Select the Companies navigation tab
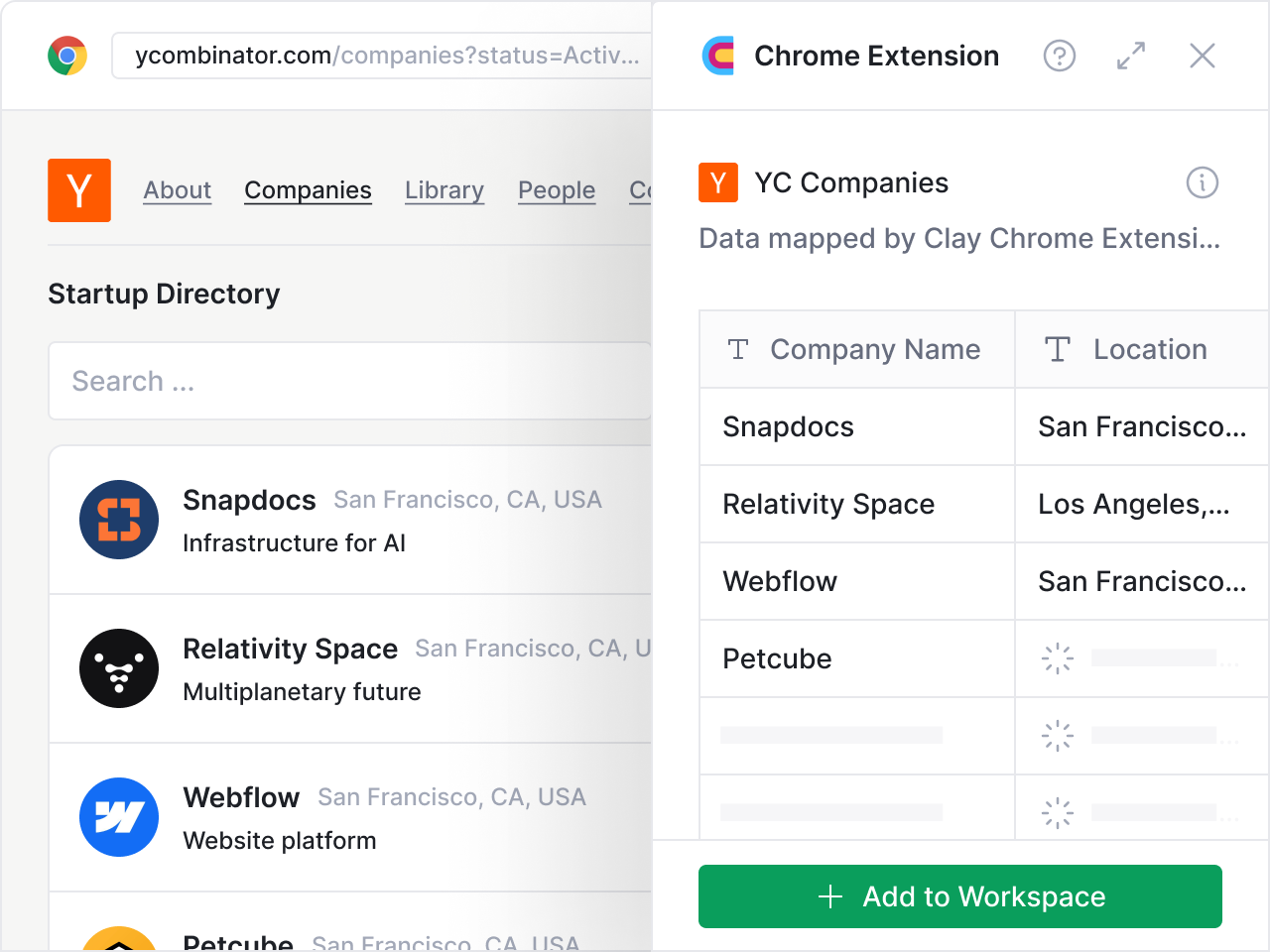Screen dimensions: 1270x952 [x=308, y=190]
